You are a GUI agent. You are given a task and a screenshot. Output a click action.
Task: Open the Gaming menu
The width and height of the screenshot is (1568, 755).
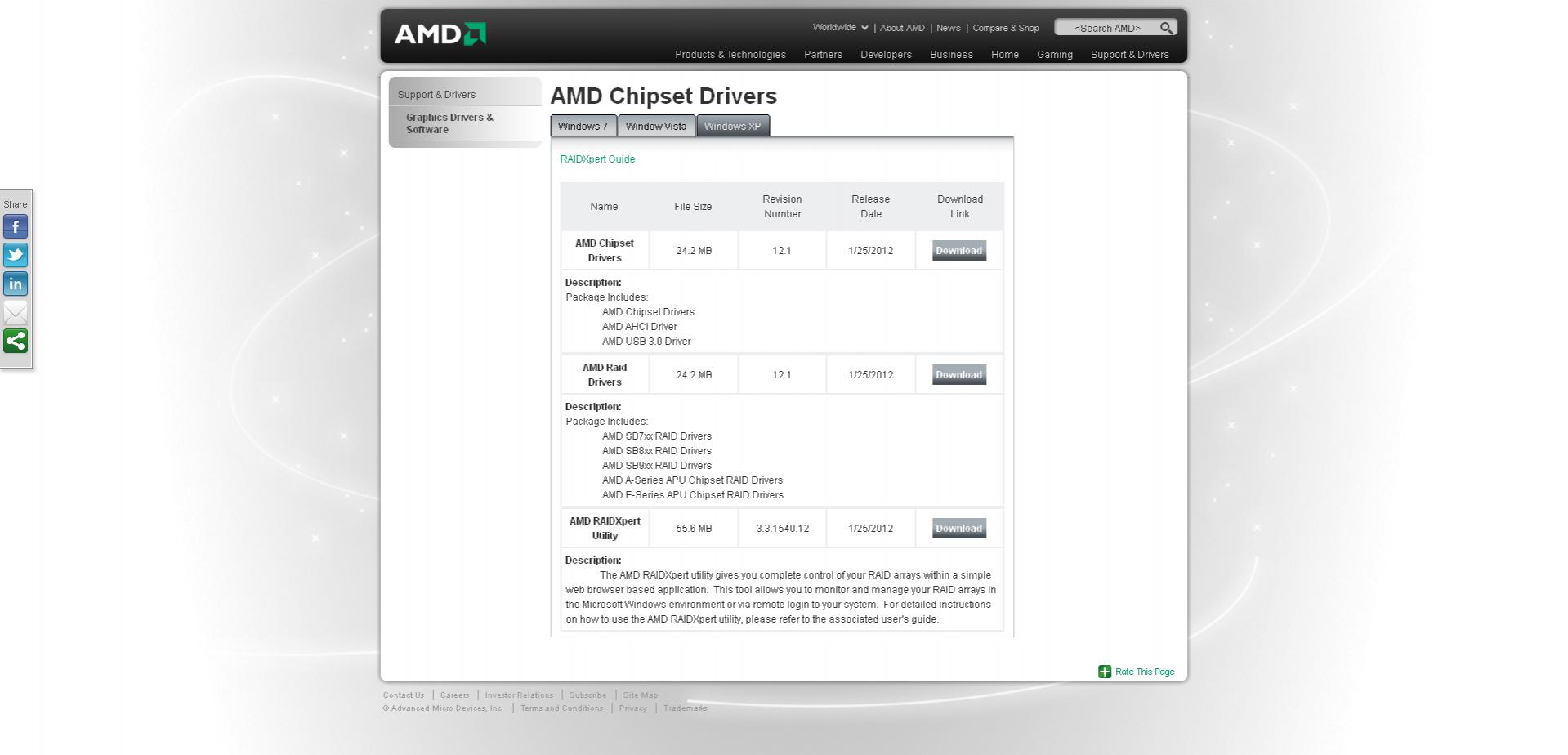click(x=1055, y=55)
